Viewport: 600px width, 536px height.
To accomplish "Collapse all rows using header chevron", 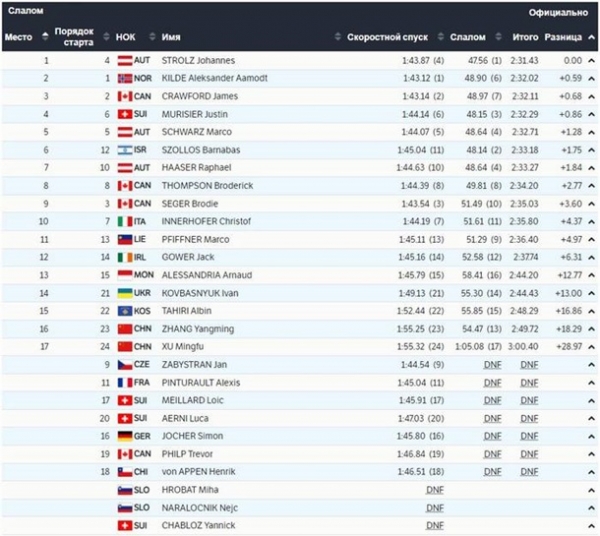I will click(x=592, y=37).
